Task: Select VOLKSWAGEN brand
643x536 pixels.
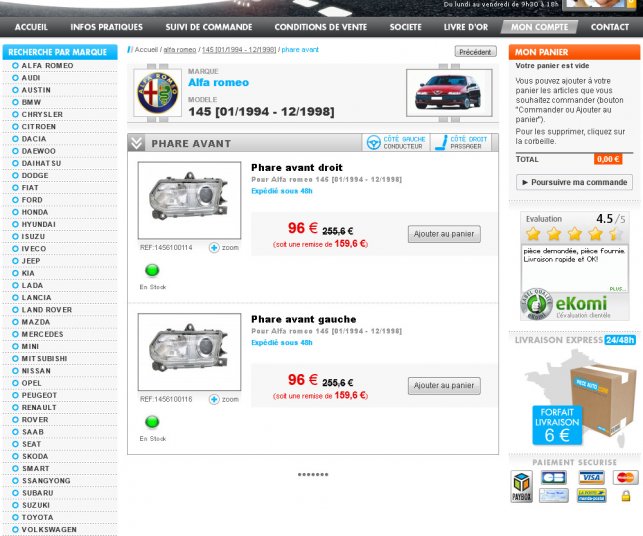Action: coord(49,529)
